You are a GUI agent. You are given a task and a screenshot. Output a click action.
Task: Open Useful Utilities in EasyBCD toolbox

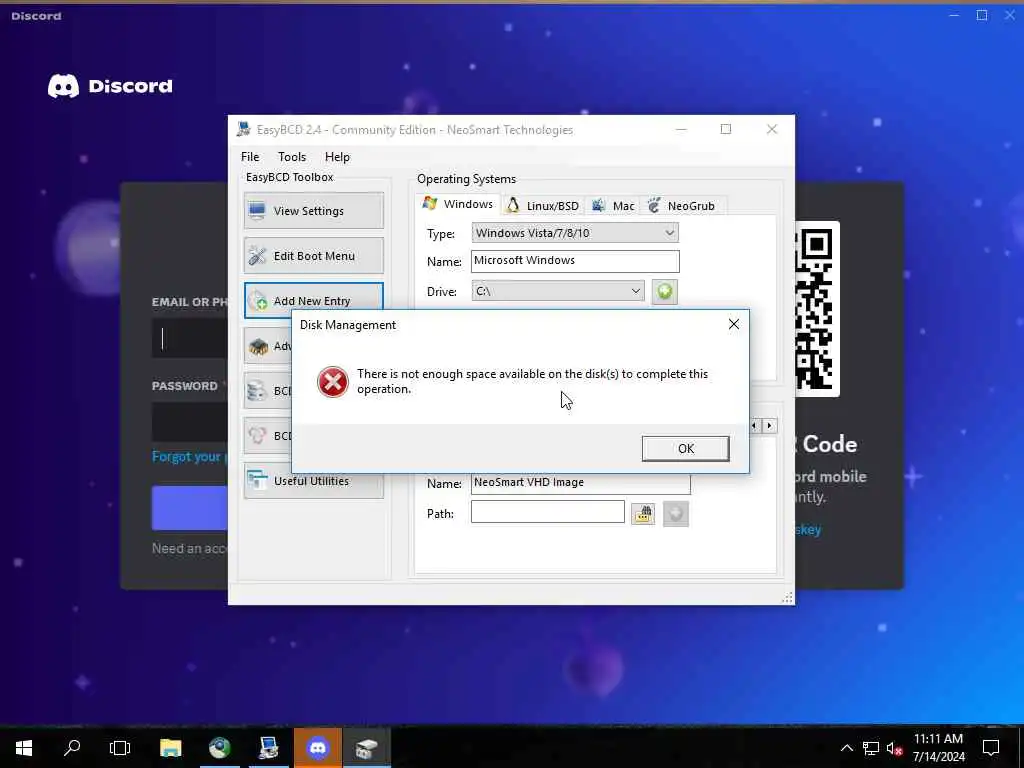coord(313,481)
